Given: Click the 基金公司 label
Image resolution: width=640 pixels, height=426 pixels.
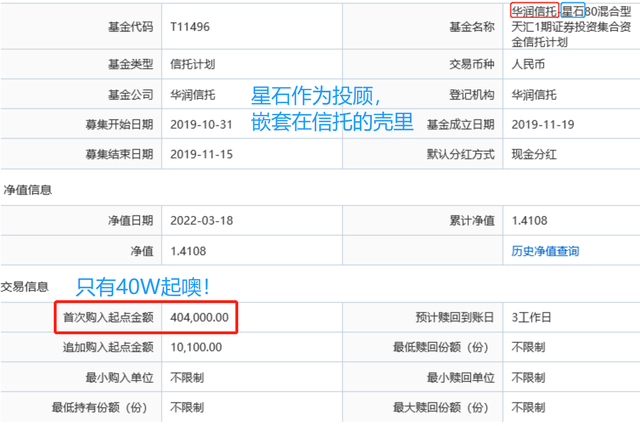Looking at the screenshot, I should point(131,95).
